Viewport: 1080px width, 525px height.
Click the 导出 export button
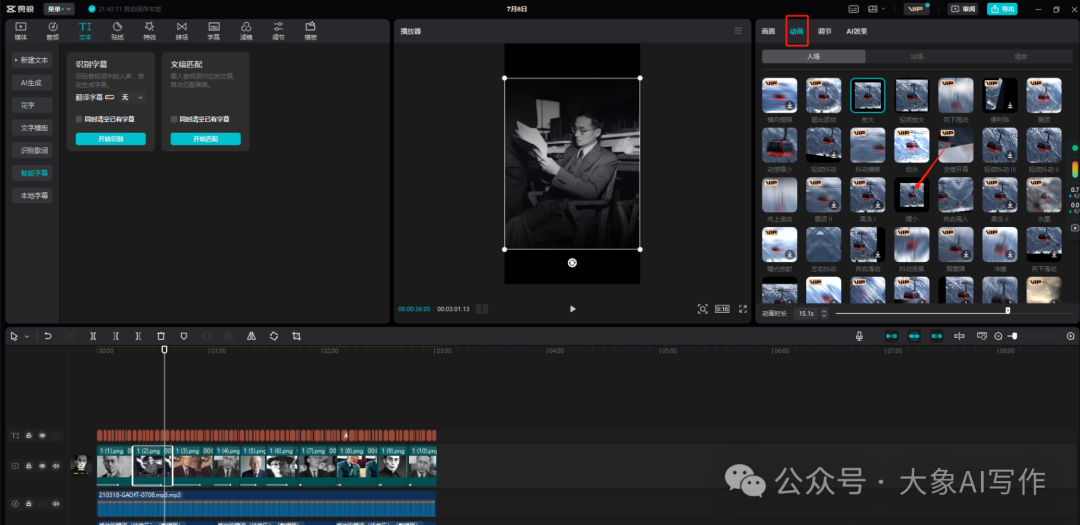click(1002, 9)
